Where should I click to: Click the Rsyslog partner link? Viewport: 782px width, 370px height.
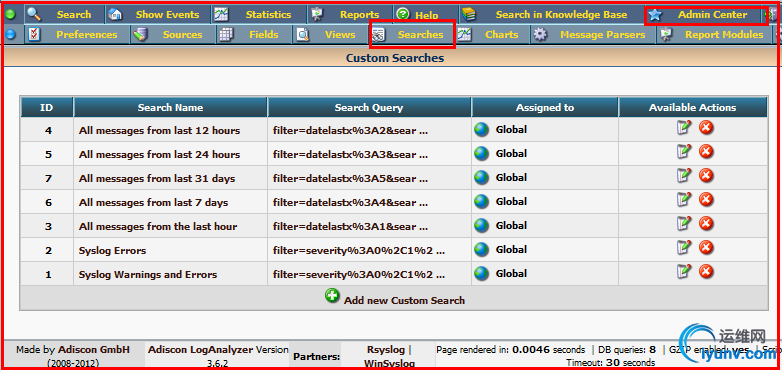(386, 350)
